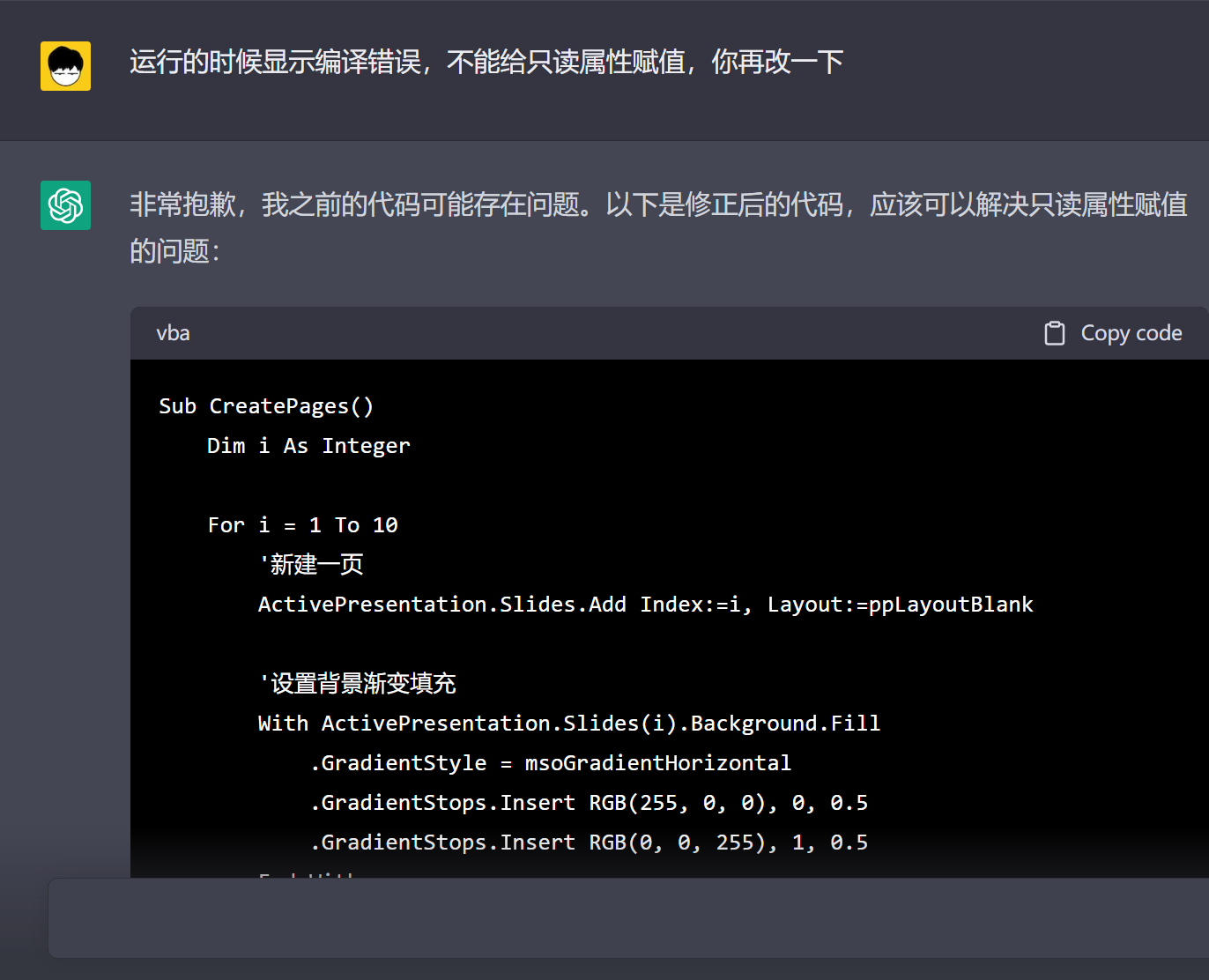Click the .GradientStyle = msoGradientHorizontal line
Screen dimensions: 1209x980
pyautogui.click(x=551, y=763)
